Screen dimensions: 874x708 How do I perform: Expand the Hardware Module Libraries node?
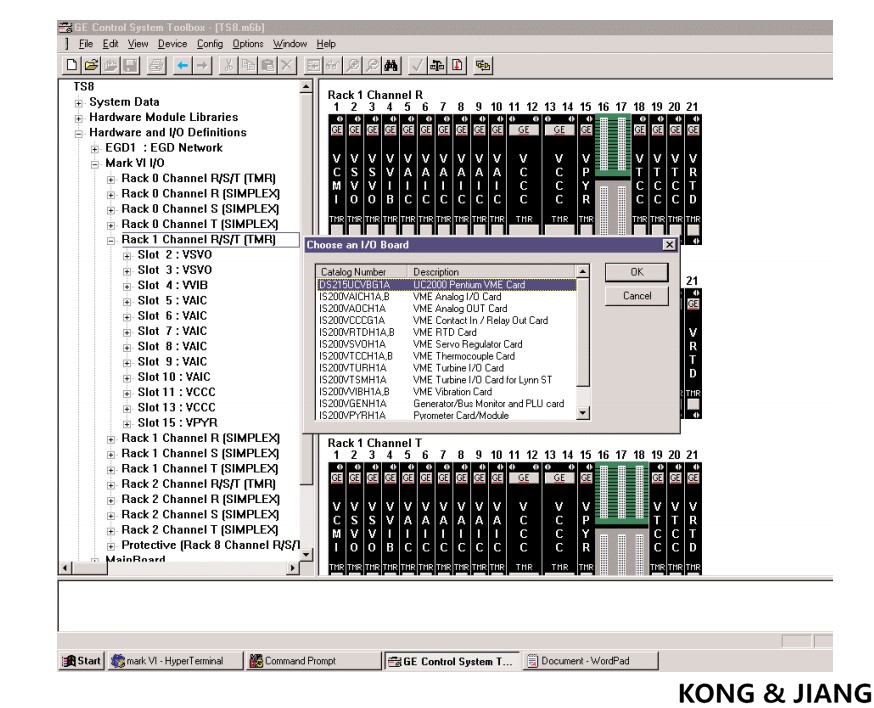(79, 118)
